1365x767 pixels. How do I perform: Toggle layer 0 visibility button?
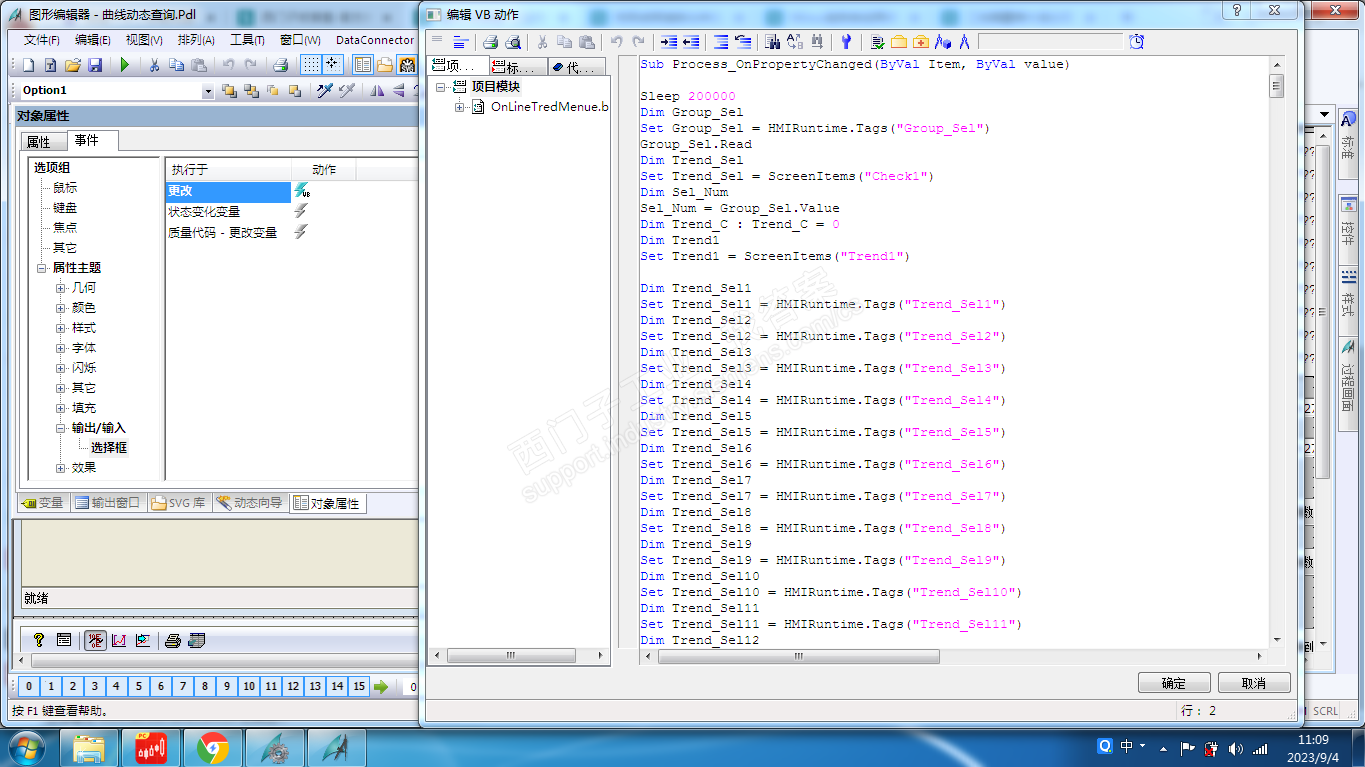[29, 687]
